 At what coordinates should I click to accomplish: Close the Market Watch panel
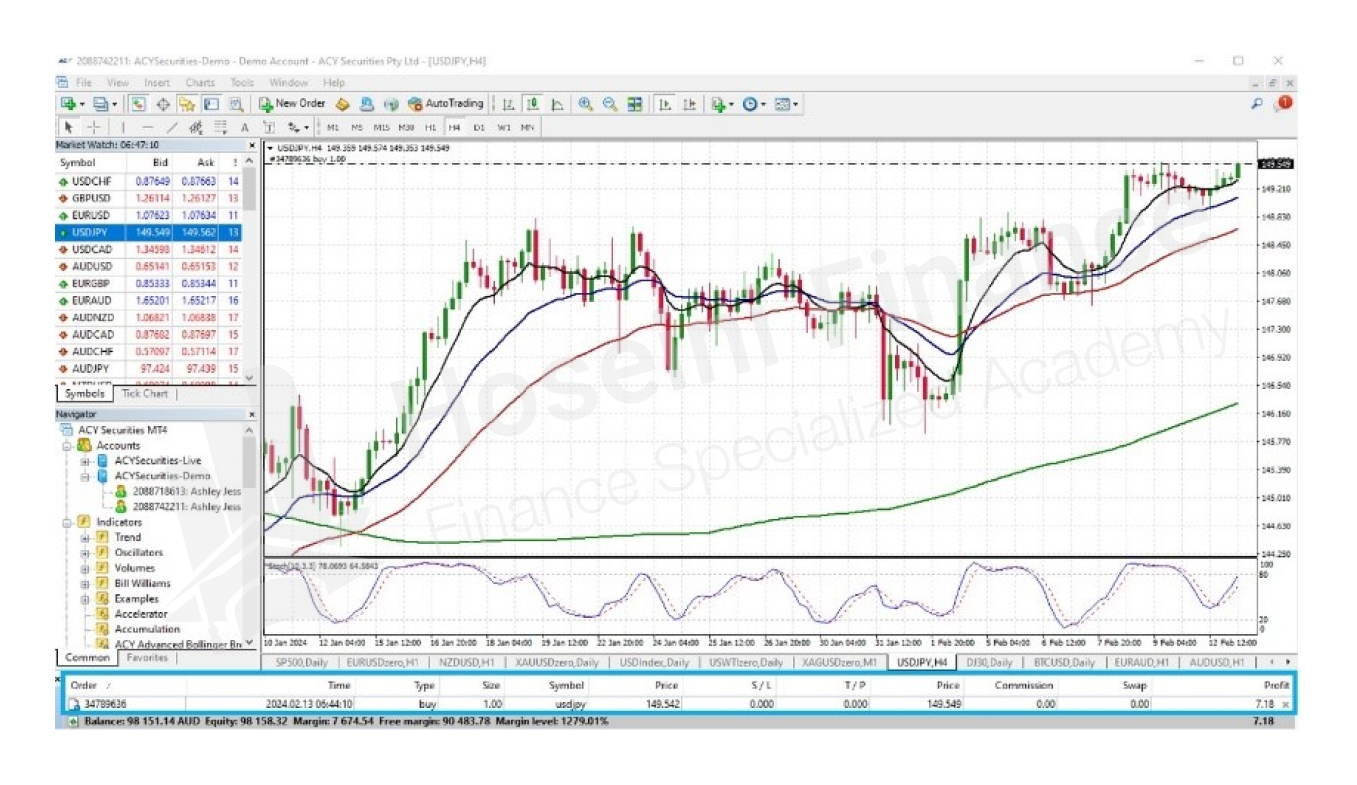[252, 145]
